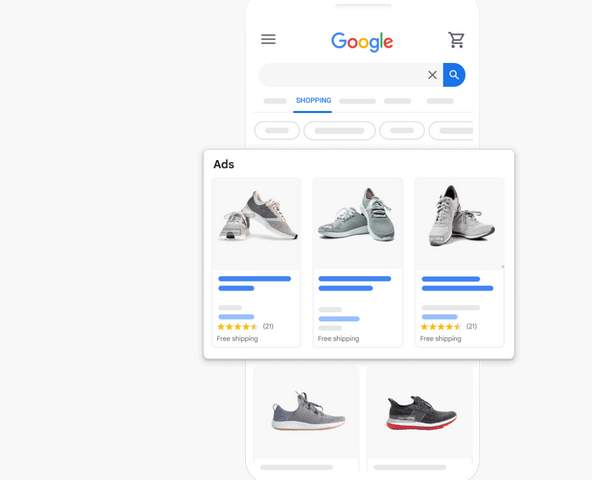
Task: Click the blue search magnifier button
Action: tap(454, 75)
